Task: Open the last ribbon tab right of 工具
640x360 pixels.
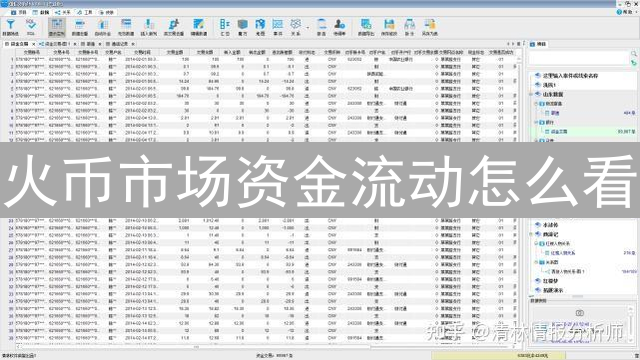Action: (x=107, y=13)
